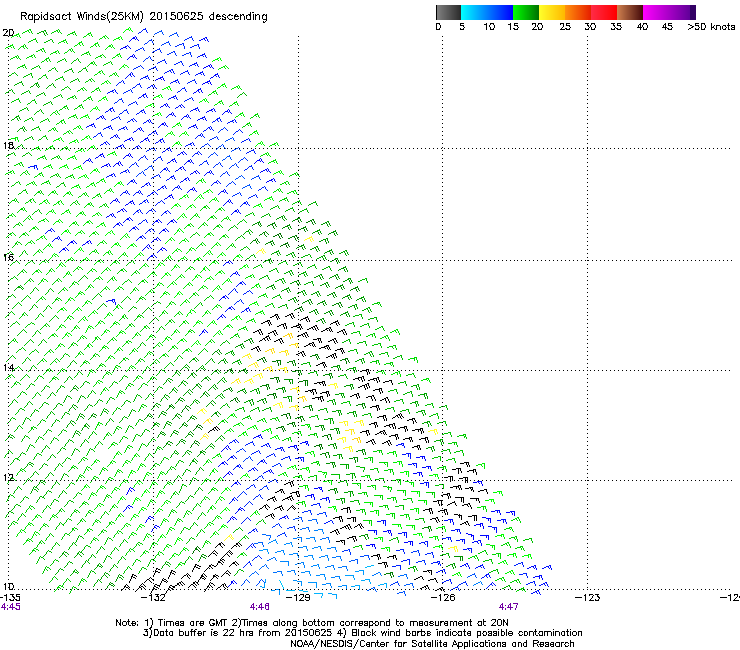Click the latitude label '16'
Screen dimensions: 740x650
click(8, 257)
